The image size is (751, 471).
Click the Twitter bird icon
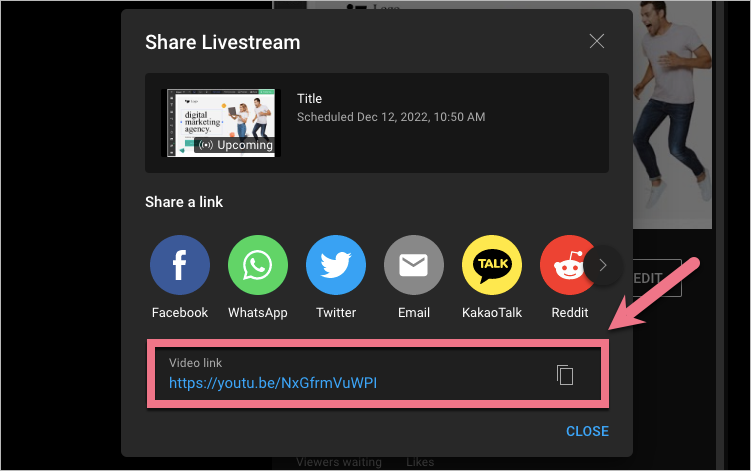tap(336, 265)
